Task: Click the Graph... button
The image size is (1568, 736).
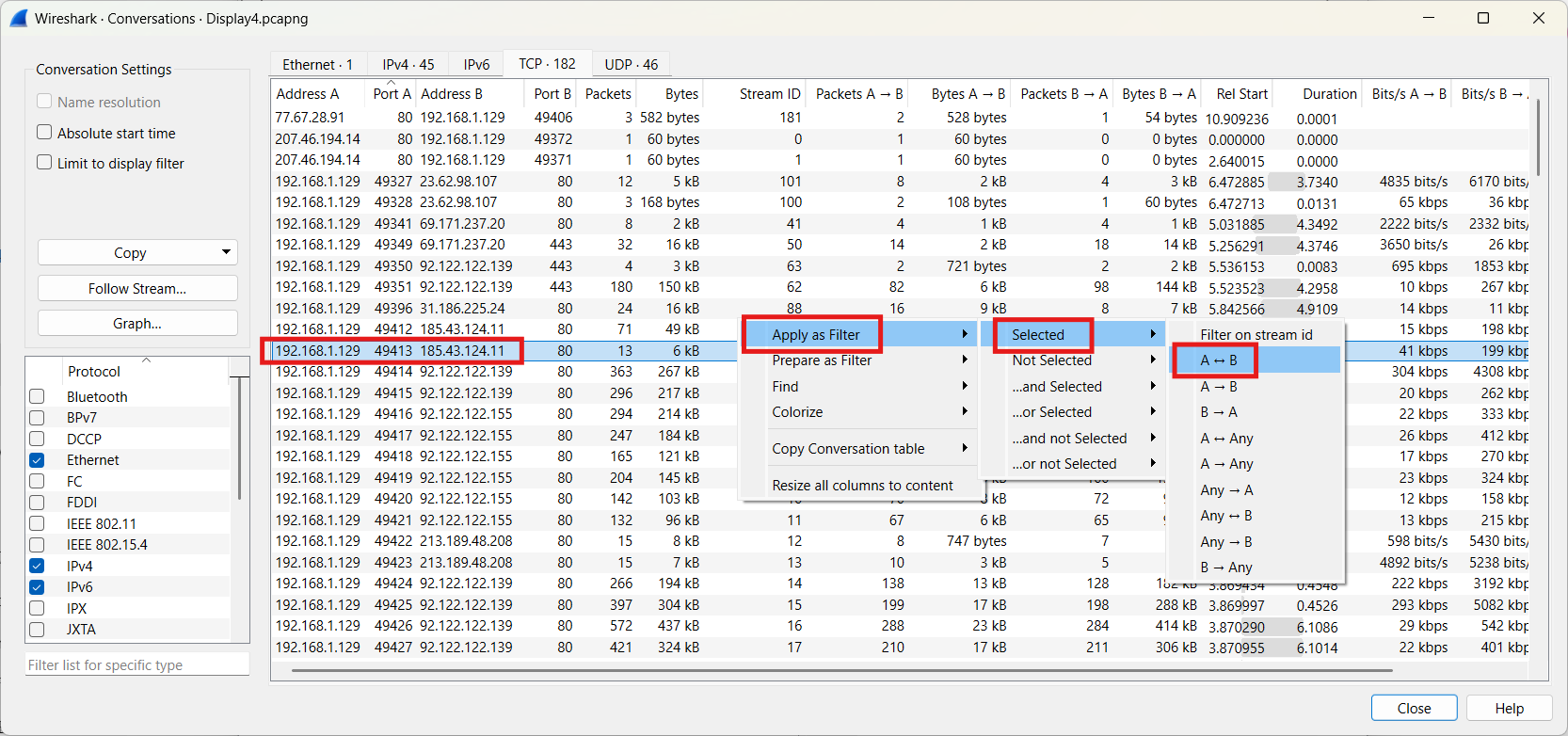Action: (x=137, y=323)
